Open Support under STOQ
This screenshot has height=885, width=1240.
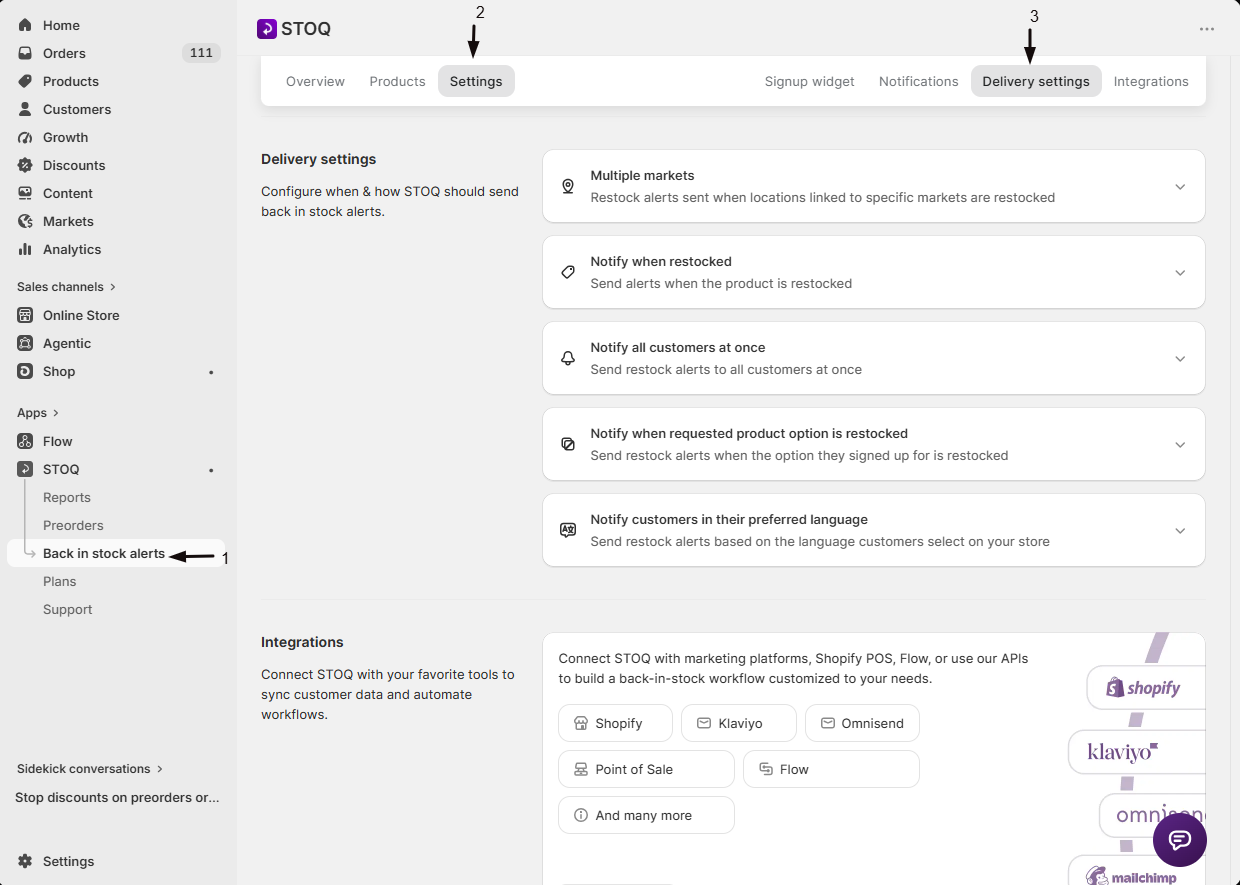68,609
